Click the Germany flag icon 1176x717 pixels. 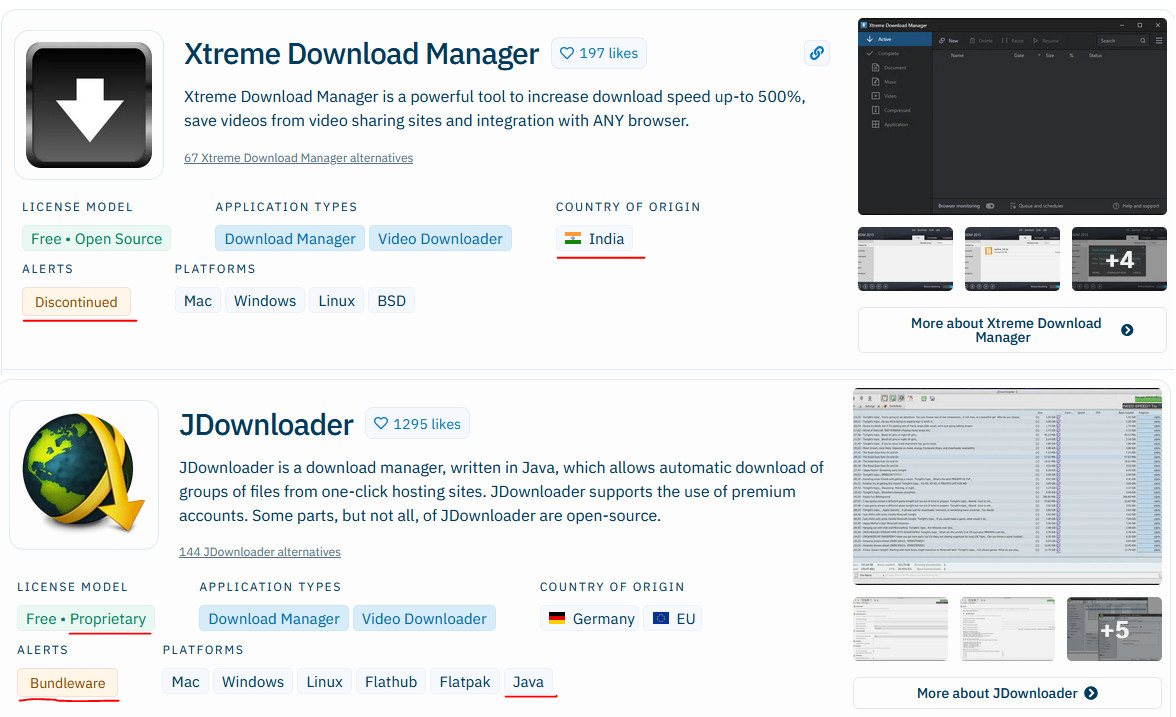pyautogui.click(x=556, y=619)
